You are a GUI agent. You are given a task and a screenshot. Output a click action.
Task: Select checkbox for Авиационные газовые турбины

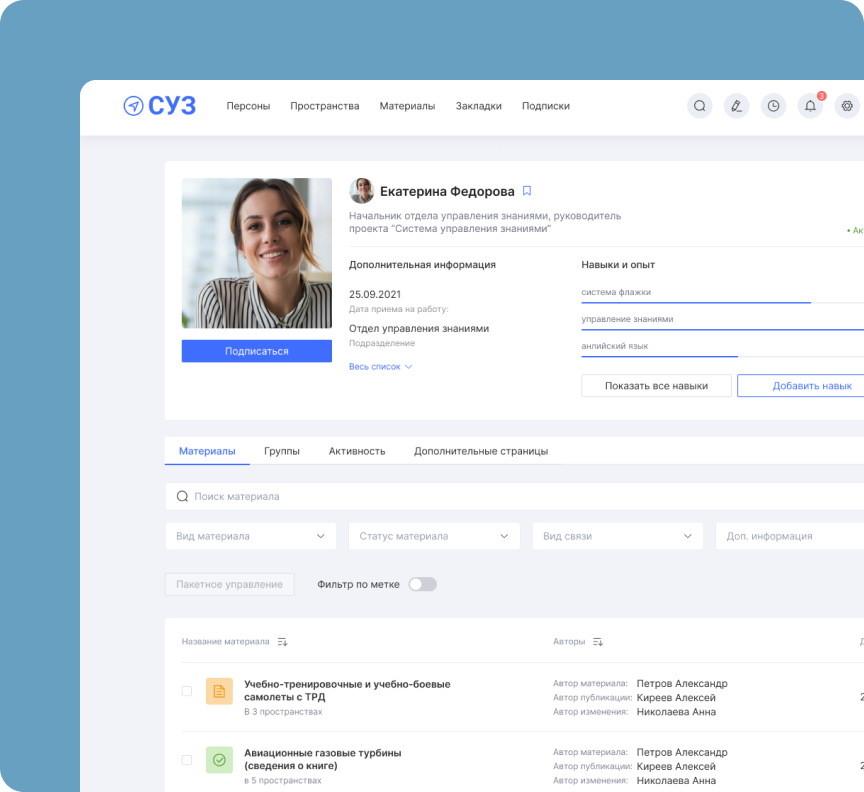(187, 760)
